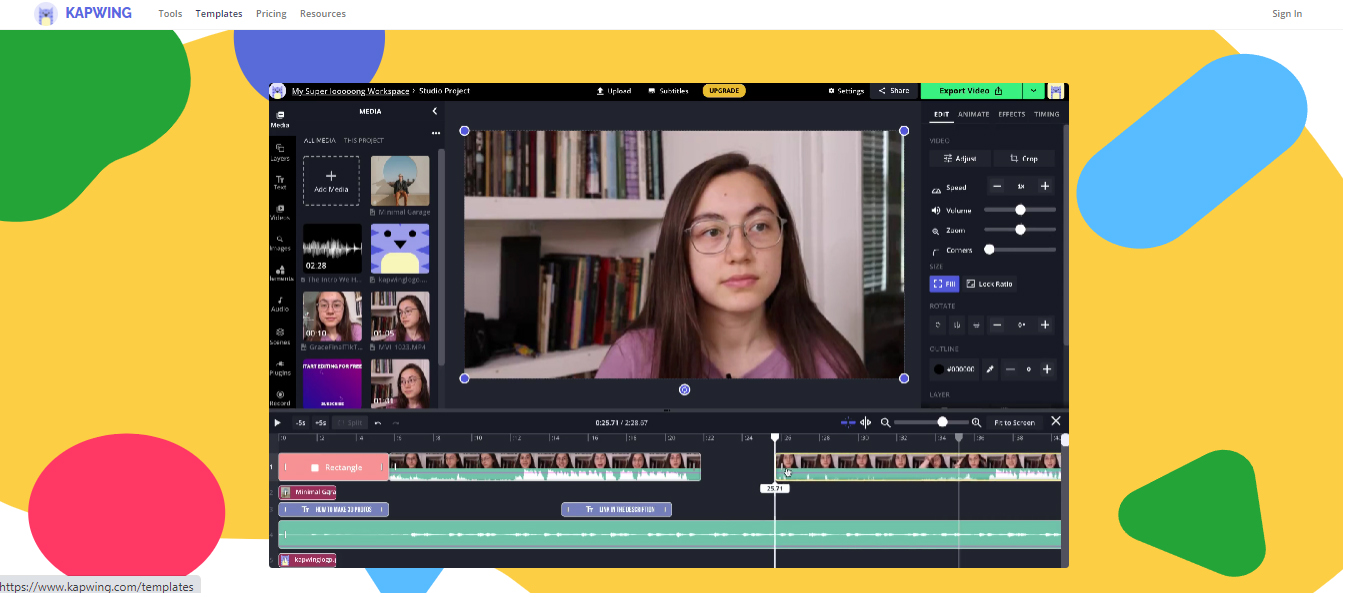This screenshot has width=1345, height=597.
Task: Click the undo arrow in timeline toolbar
Action: pos(378,423)
